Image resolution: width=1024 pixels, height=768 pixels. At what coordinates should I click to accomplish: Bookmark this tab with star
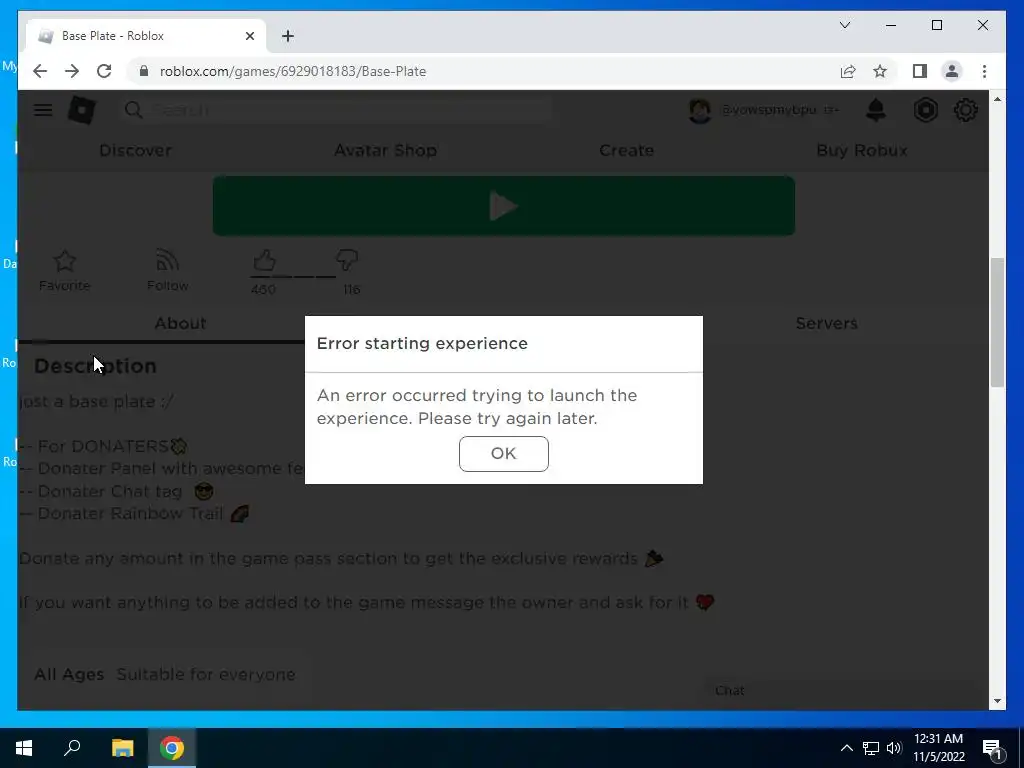click(880, 71)
